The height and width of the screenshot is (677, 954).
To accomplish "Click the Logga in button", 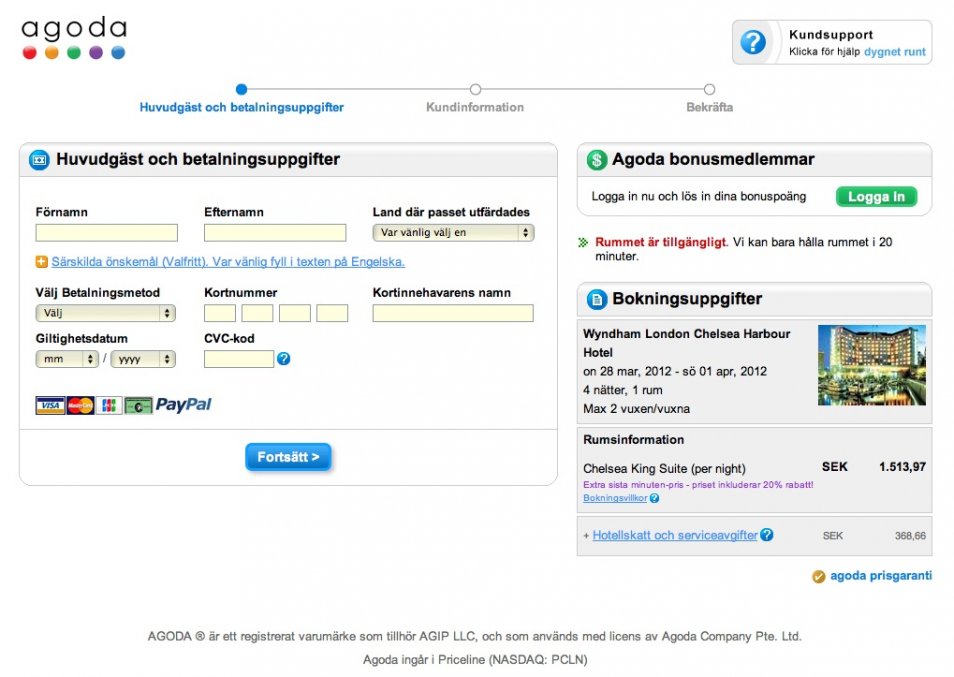I will pos(876,196).
